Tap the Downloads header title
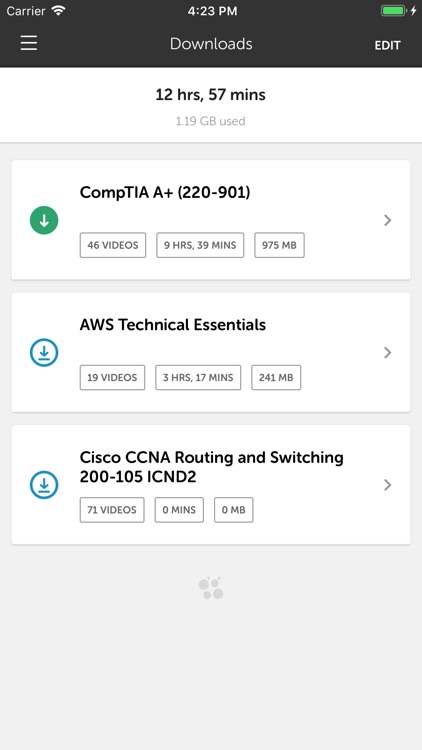Screen dimensions: 422x750 [x=211, y=44]
